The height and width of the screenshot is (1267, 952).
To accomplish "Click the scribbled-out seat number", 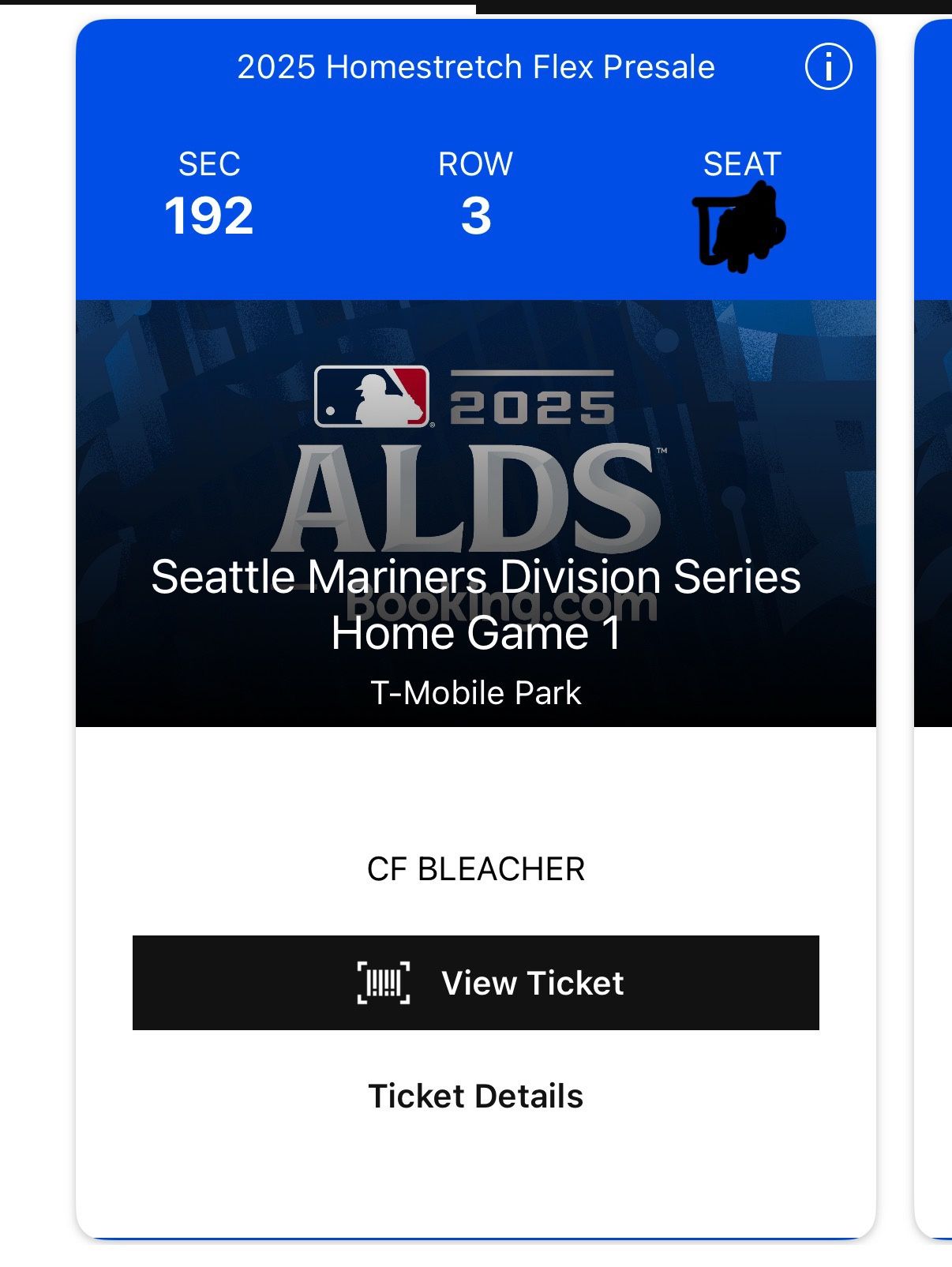I will click(x=740, y=228).
